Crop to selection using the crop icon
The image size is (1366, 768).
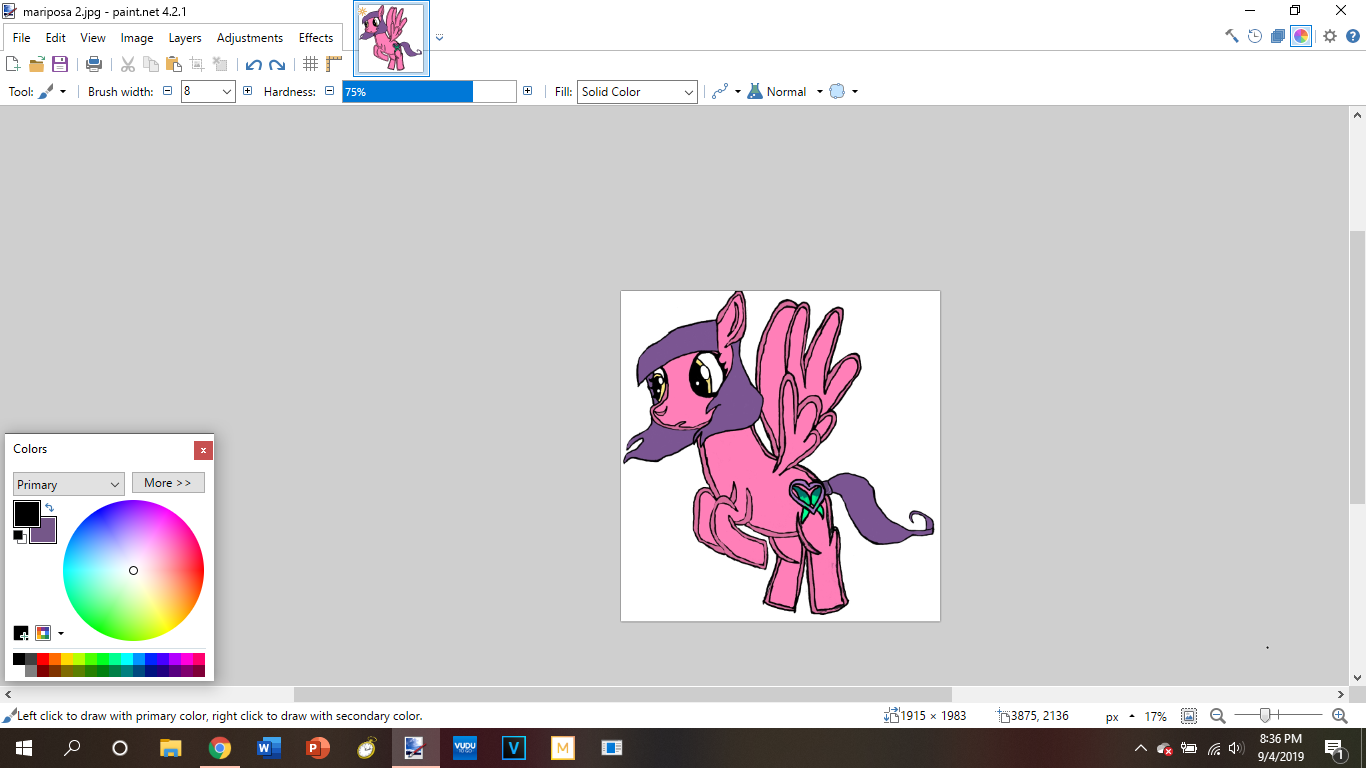(197, 64)
